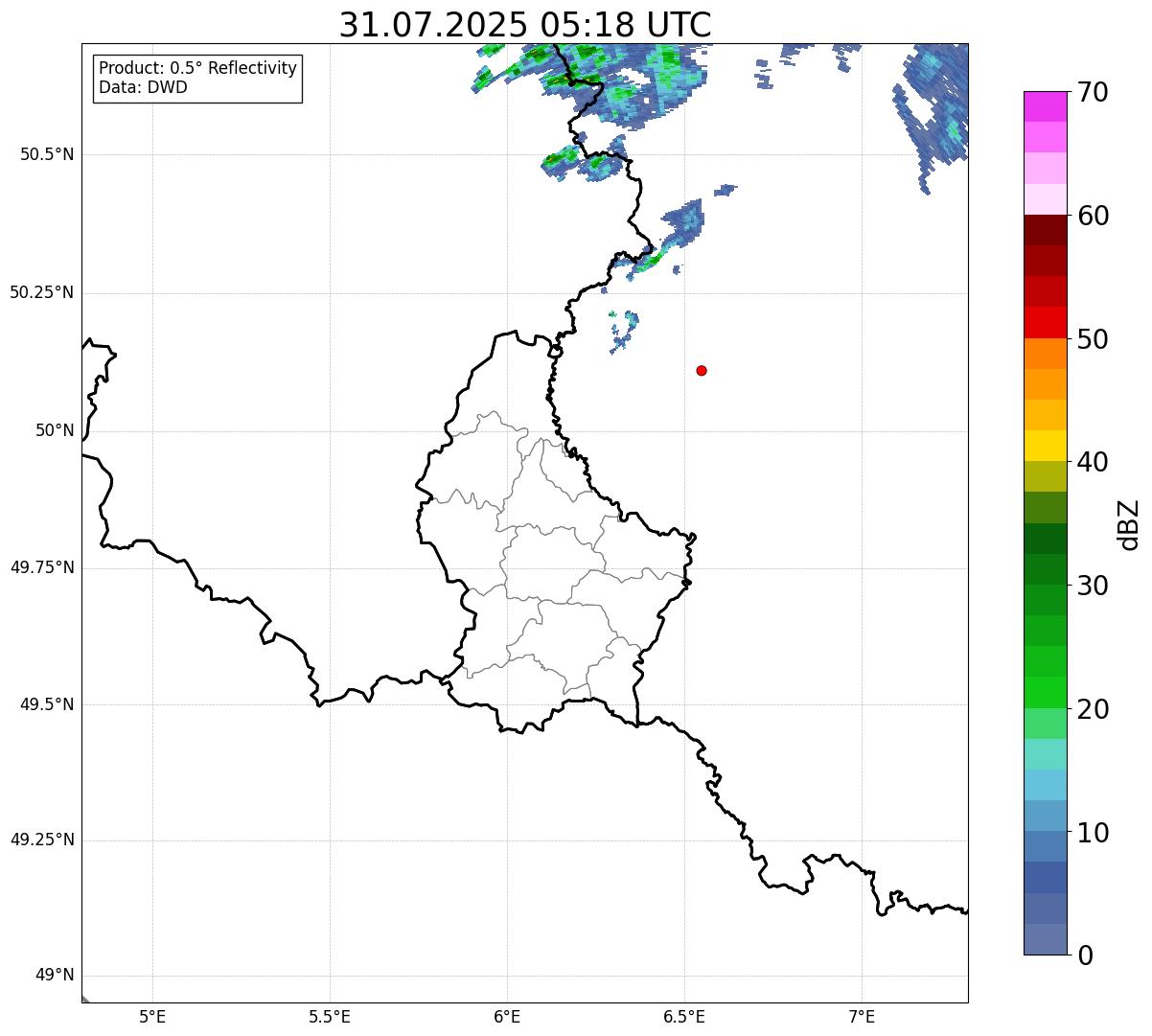Viewport: 1152px width, 1036px height.
Task: Click the dBZ colorbar axis label
Action: [1130, 524]
